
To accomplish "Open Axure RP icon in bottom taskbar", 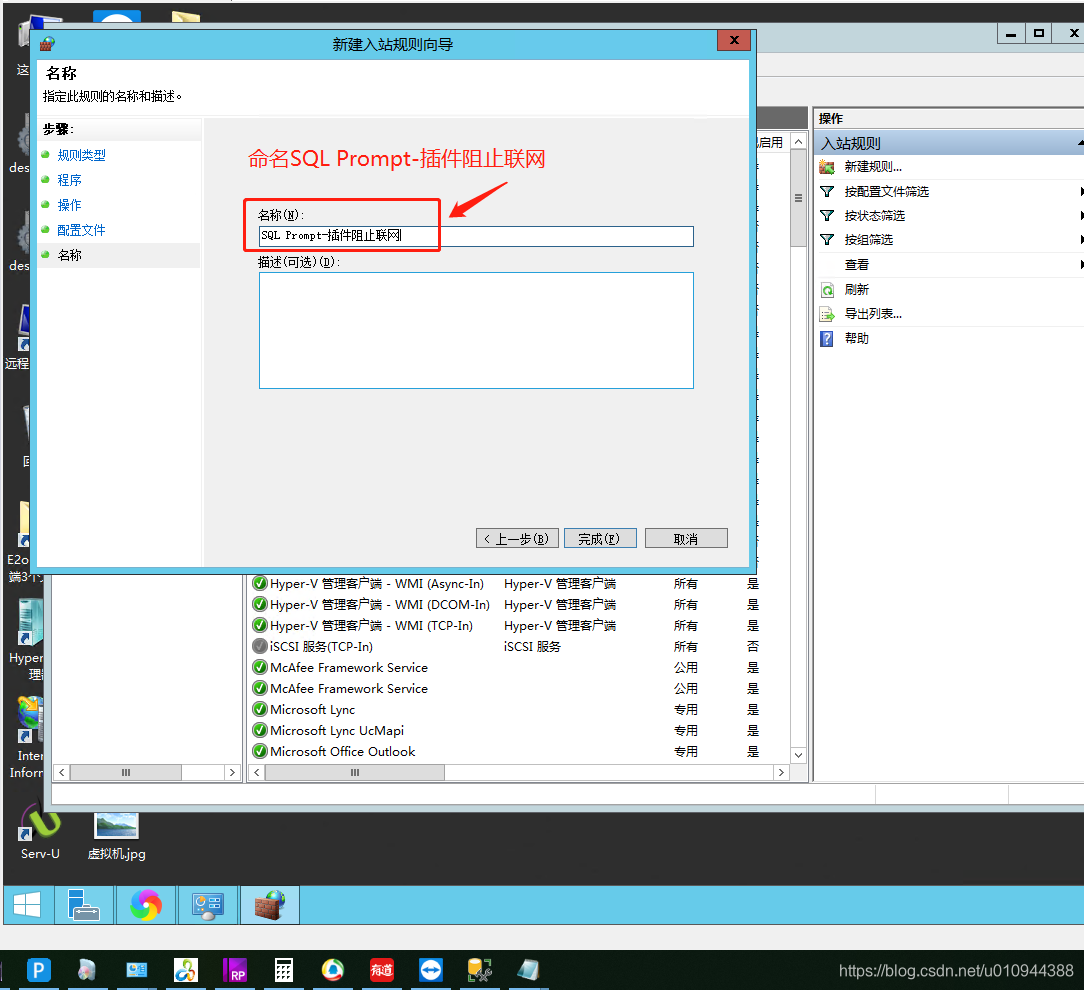I will [x=235, y=971].
